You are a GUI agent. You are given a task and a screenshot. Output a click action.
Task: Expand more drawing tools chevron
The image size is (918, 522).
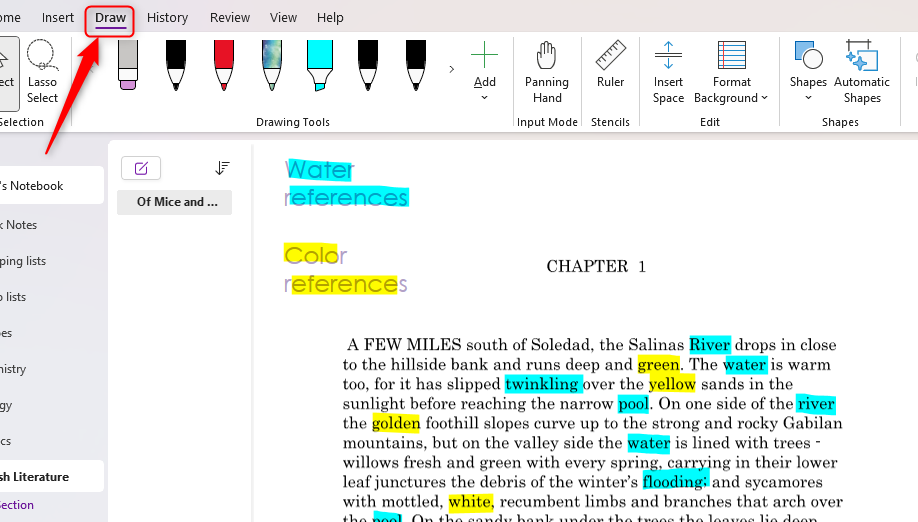[x=451, y=69]
